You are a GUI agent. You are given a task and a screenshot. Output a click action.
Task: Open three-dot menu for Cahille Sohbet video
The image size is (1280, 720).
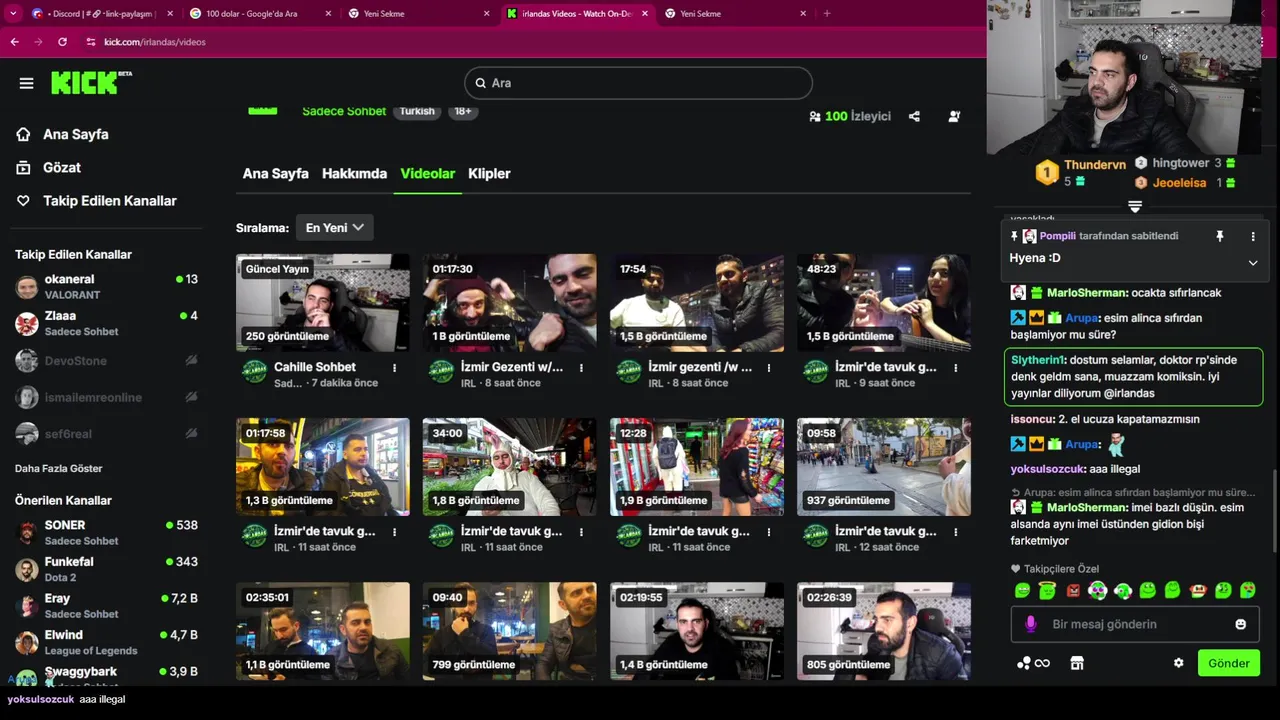[395, 368]
